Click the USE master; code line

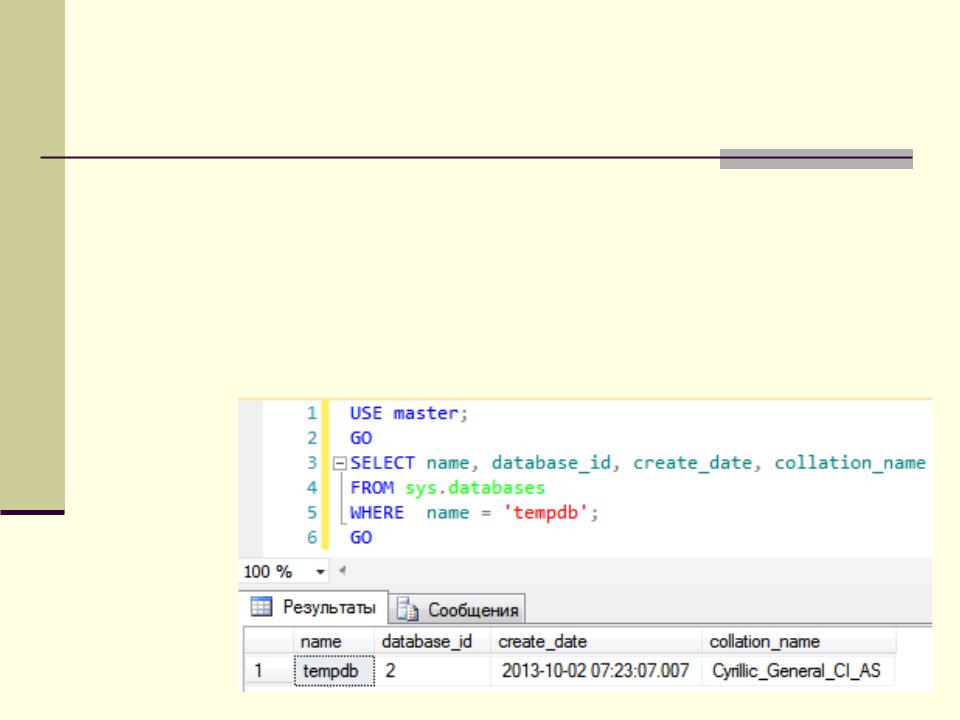click(x=409, y=413)
